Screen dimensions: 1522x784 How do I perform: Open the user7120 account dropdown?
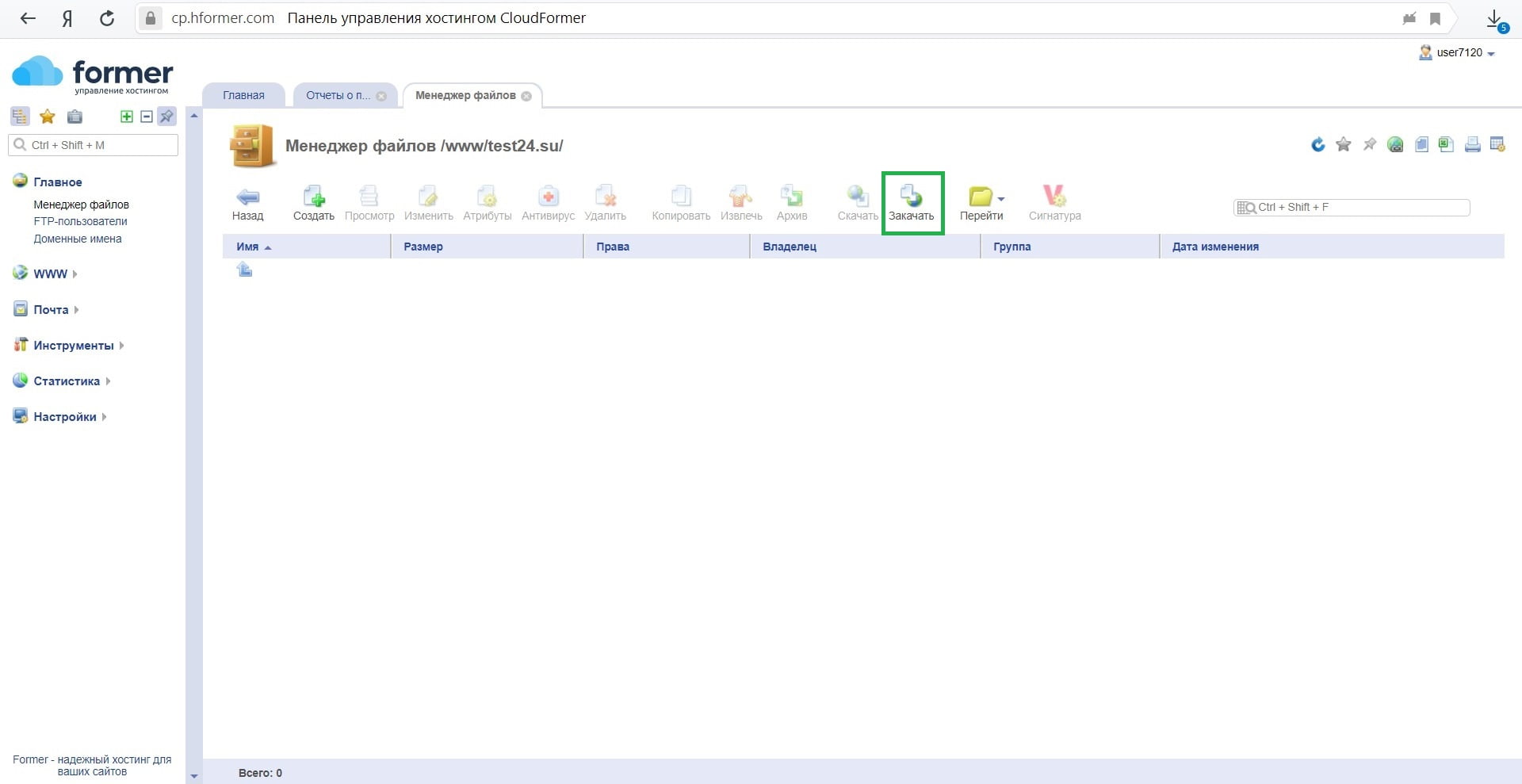click(x=1459, y=53)
